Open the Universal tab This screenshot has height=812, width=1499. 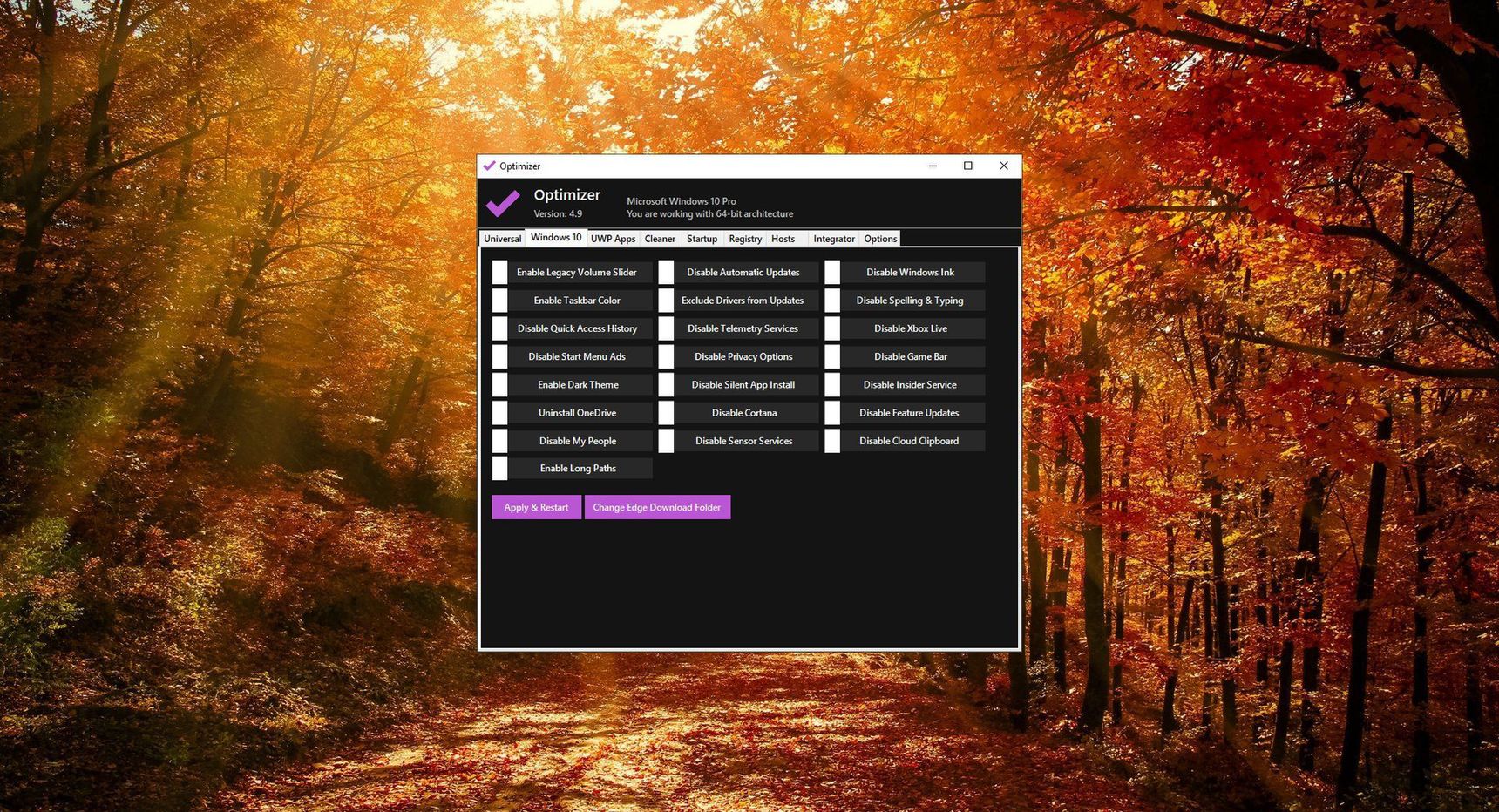pyautogui.click(x=503, y=239)
